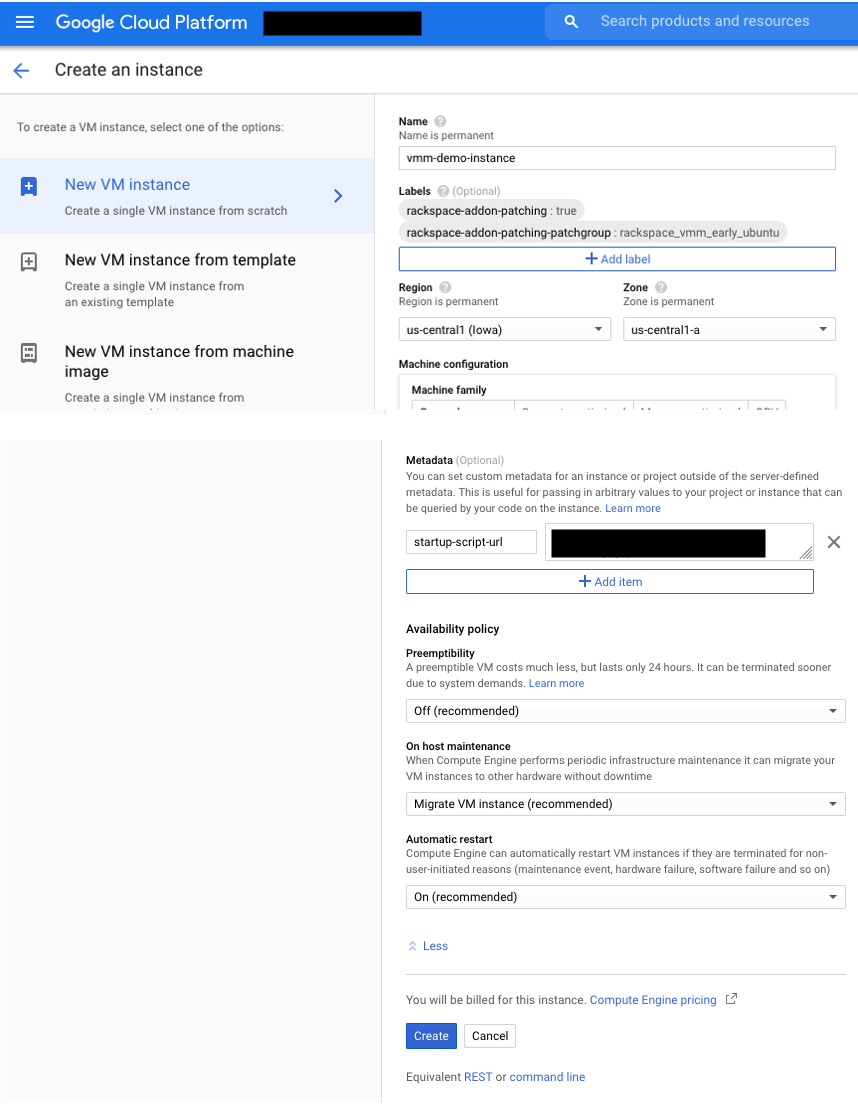This screenshot has height=1104, width=858.
Task: Click the VM from template plus icon
Action: [x=28, y=261]
